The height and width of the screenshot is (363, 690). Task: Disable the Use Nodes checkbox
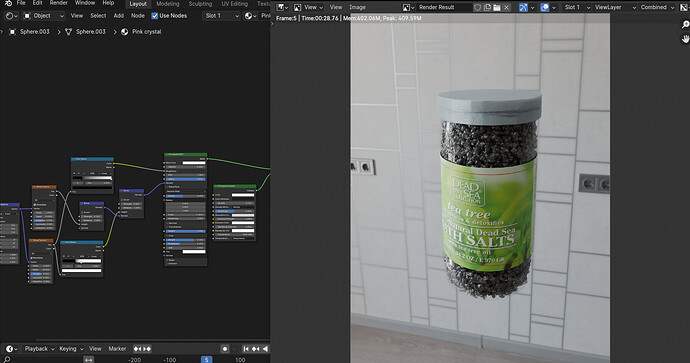pos(154,16)
